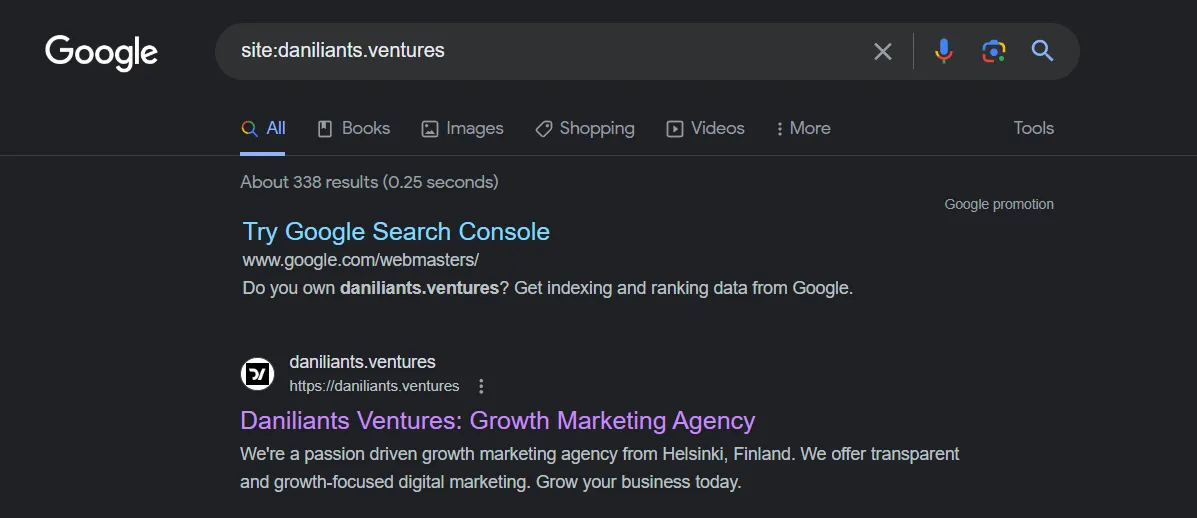The width and height of the screenshot is (1197, 518).
Task: Click the Daniliants Ventures site favicon
Action: pos(257,374)
